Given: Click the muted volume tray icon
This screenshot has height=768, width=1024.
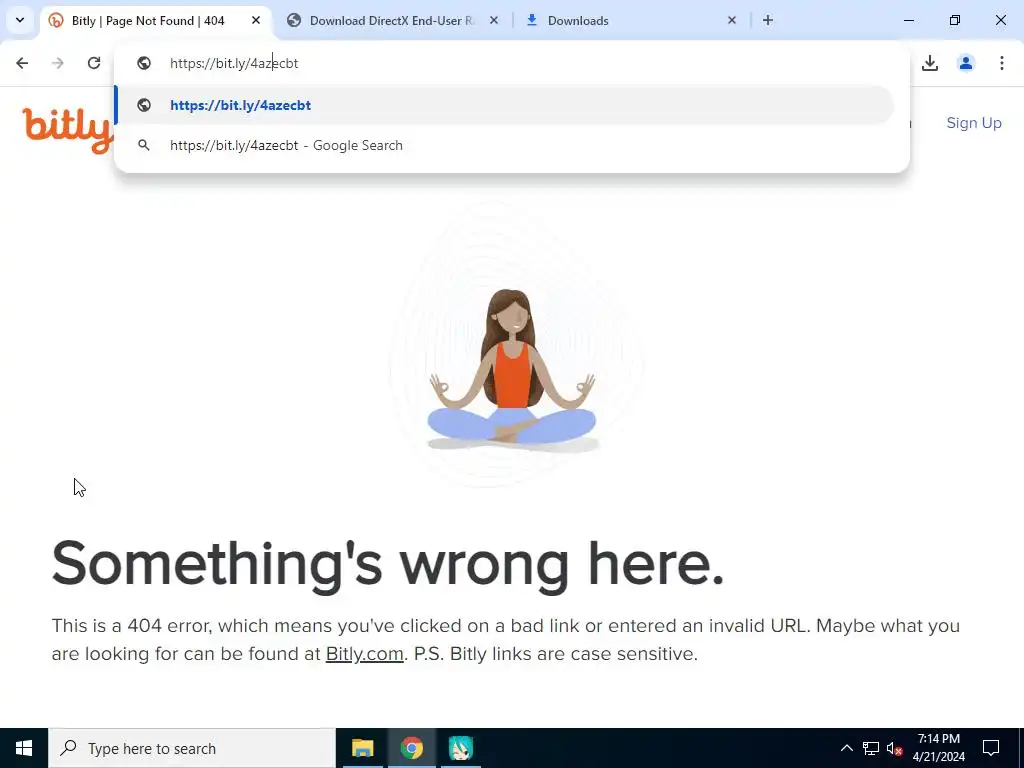Looking at the screenshot, I should point(894,748).
